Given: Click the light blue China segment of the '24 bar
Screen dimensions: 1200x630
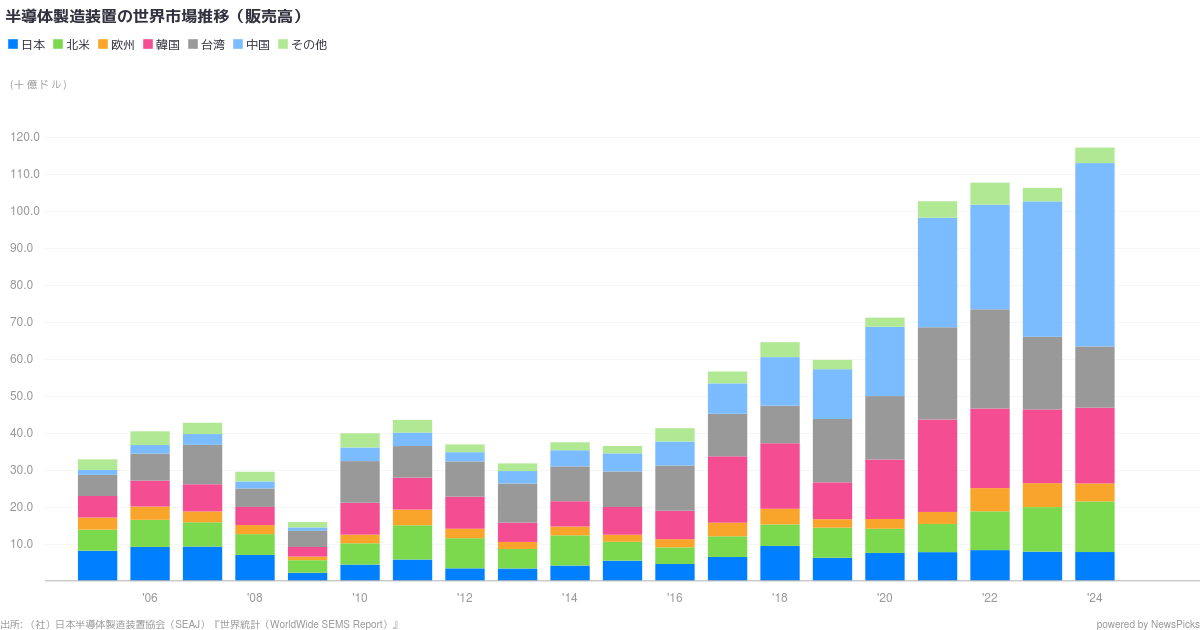Looking at the screenshot, I should (x=1094, y=255).
